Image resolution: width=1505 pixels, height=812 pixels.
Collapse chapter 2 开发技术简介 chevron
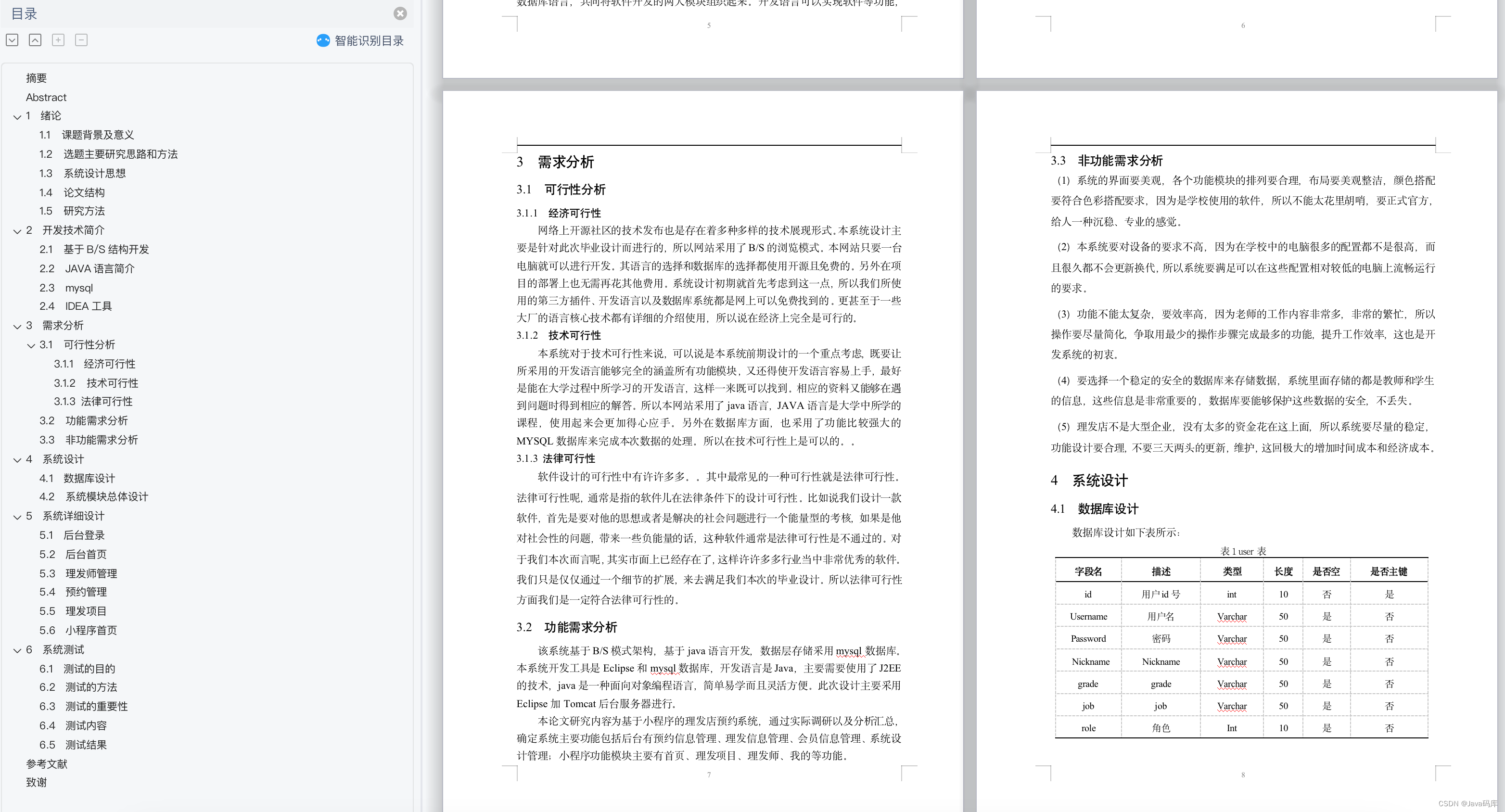pyautogui.click(x=17, y=231)
